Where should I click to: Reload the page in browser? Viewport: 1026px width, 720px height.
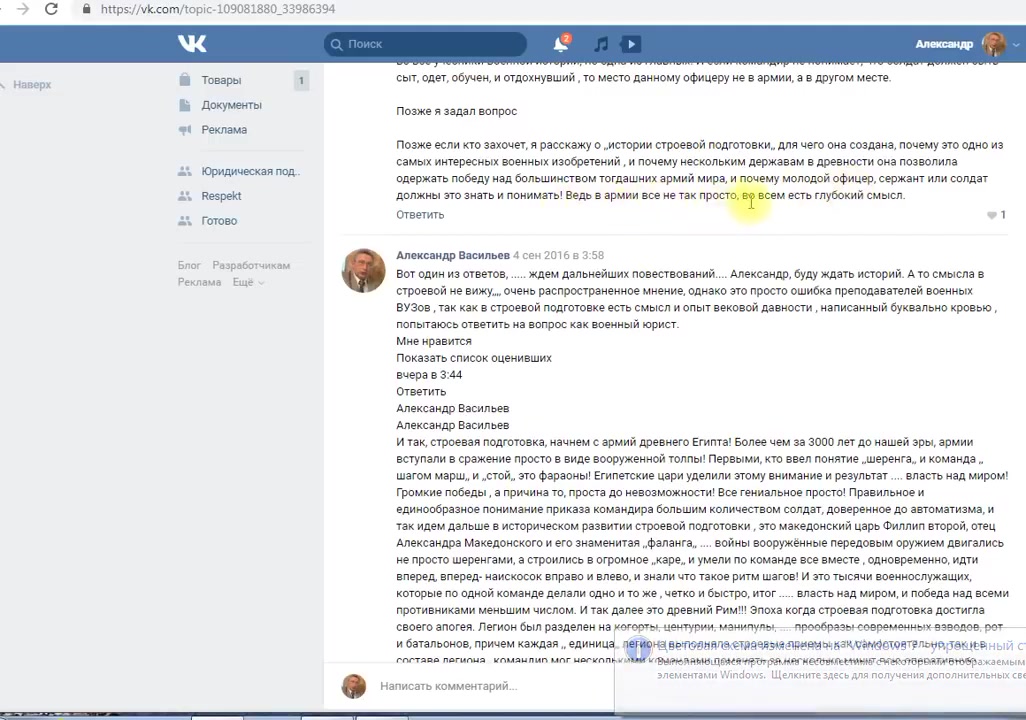tap(51, 9)
